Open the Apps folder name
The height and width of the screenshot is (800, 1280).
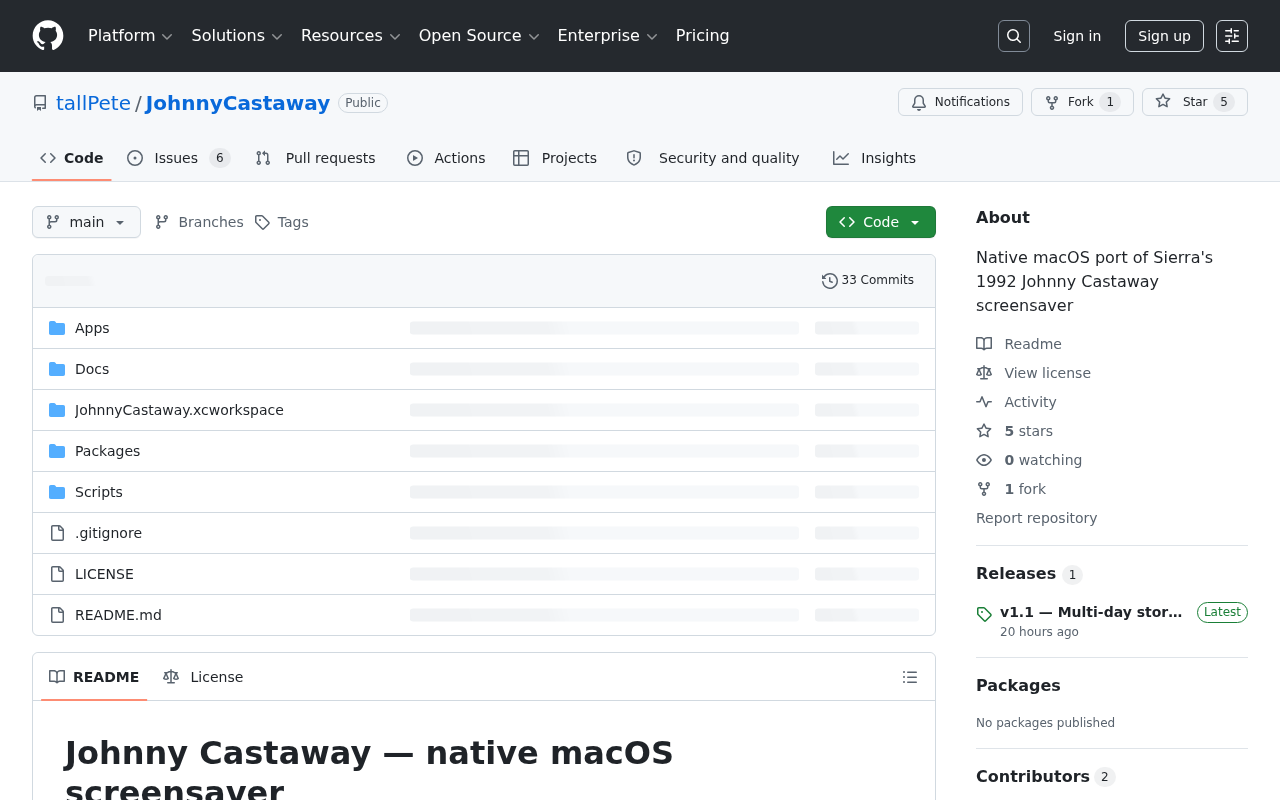point(92,328)
